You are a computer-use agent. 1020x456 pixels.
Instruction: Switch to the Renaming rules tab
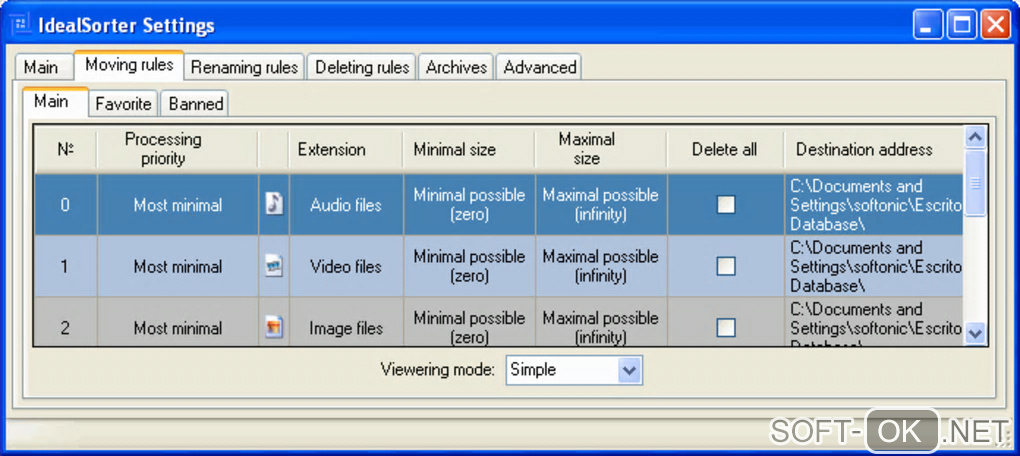tap(244, 68)
